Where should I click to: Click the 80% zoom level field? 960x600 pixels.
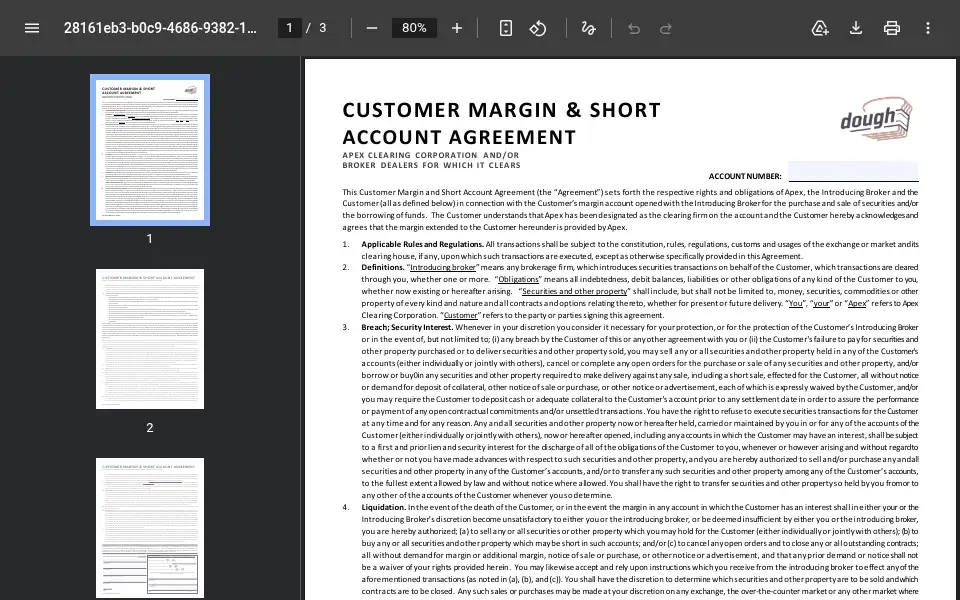(x=414, y=28)
